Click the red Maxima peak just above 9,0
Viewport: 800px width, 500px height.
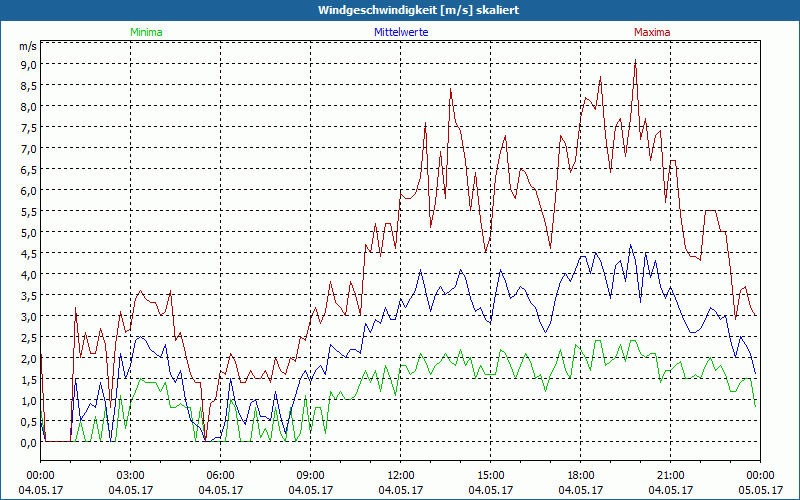pyautogui.click(x=635, y=60)
